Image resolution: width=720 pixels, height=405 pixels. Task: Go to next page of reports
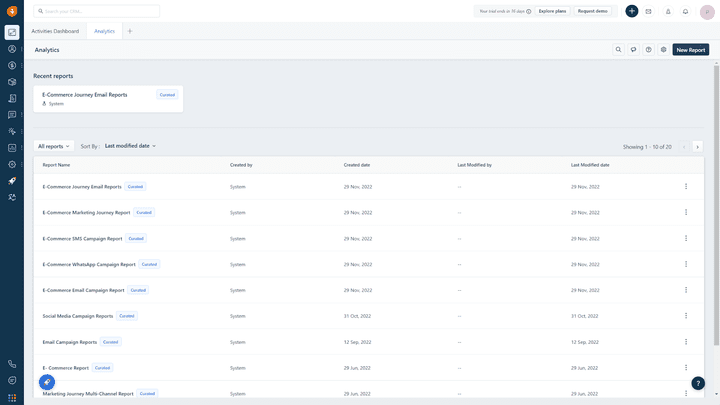[x=698, y=146]
